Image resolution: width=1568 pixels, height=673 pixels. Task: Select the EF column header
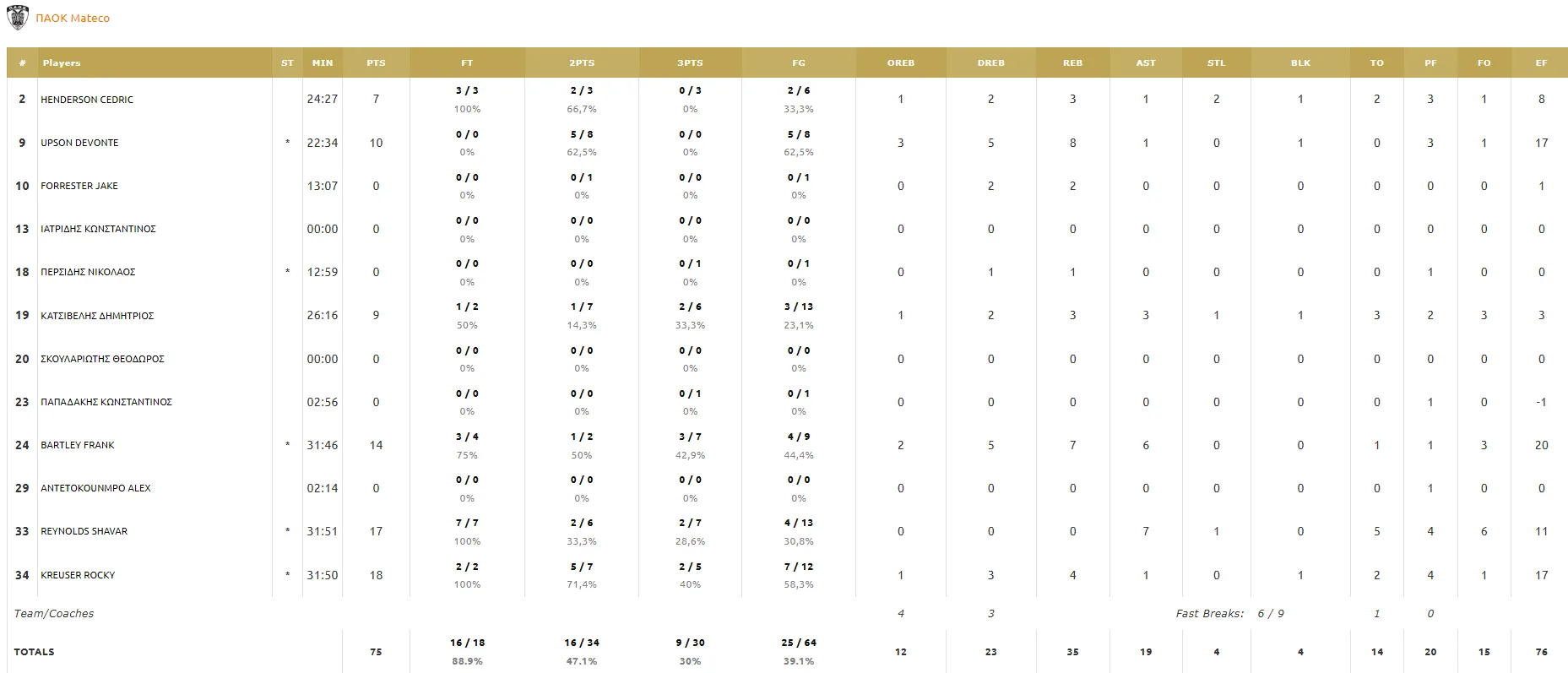(1541, 62)
